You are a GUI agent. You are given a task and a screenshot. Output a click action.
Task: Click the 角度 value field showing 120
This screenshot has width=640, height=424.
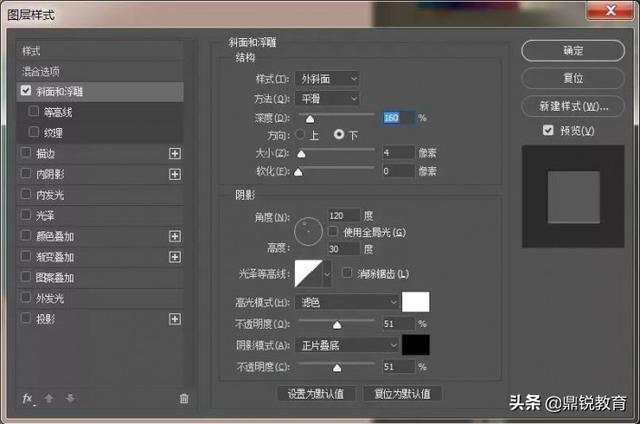click(344, 215)
